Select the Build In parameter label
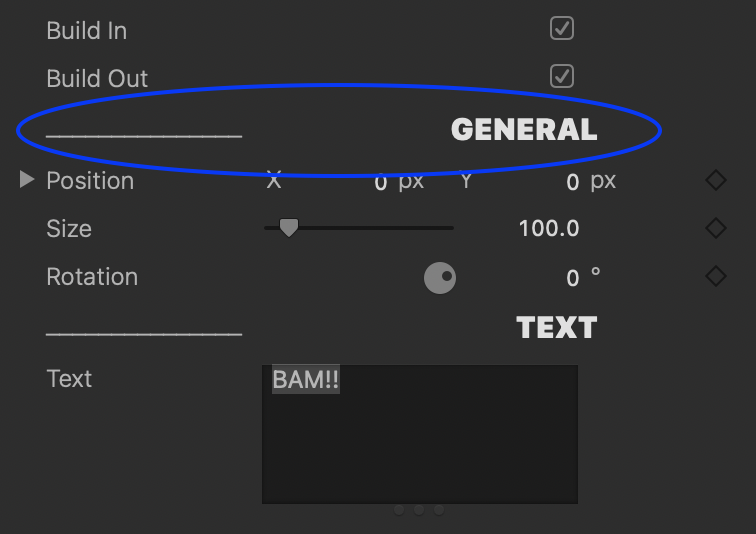This screenshot has height=534, width=756. click(x=87, y=30)
